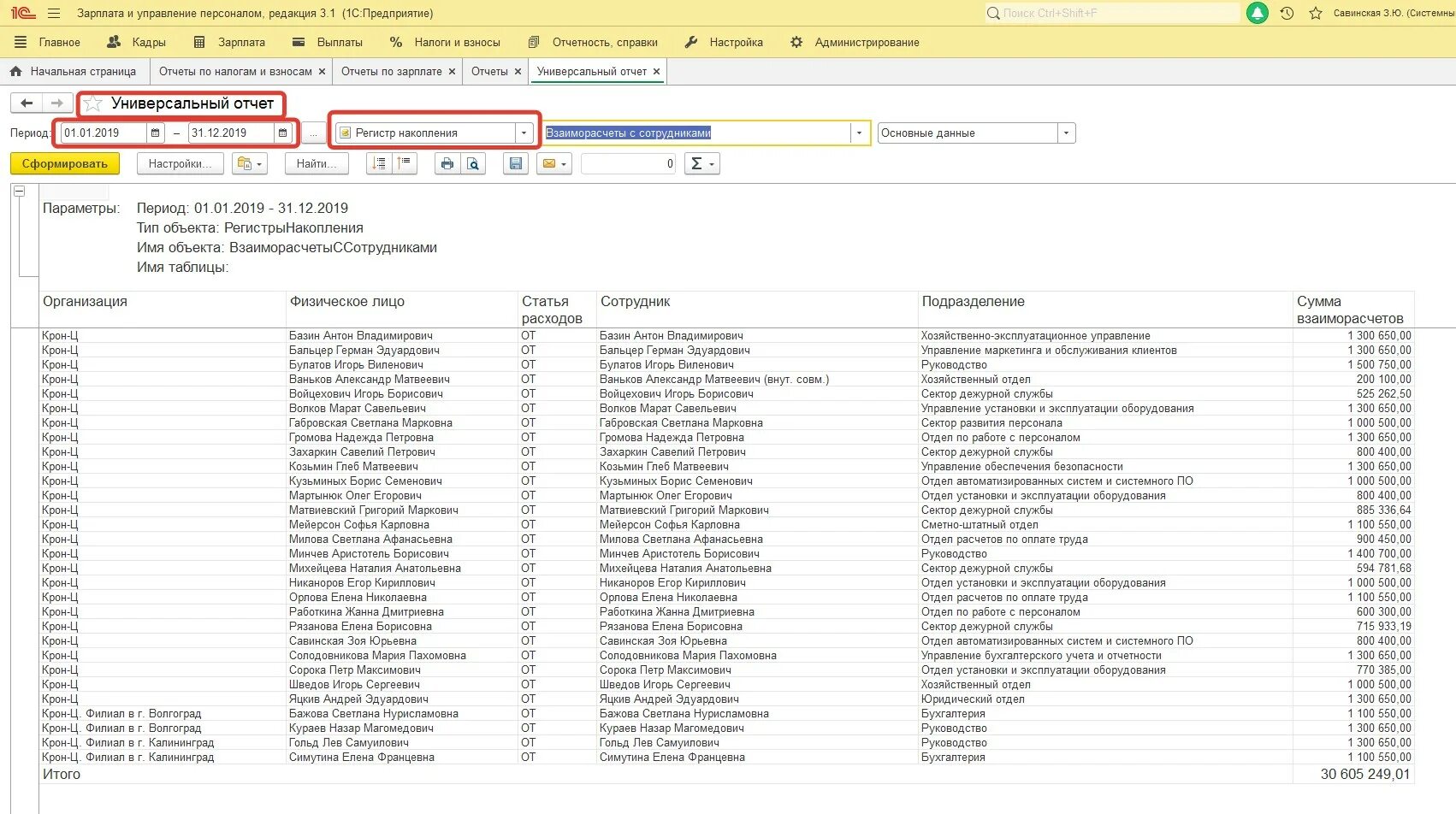The height and width of the screenshot is (814, 1456).
Task: Click cell Юридический отдел
Action: click(973, 699)
